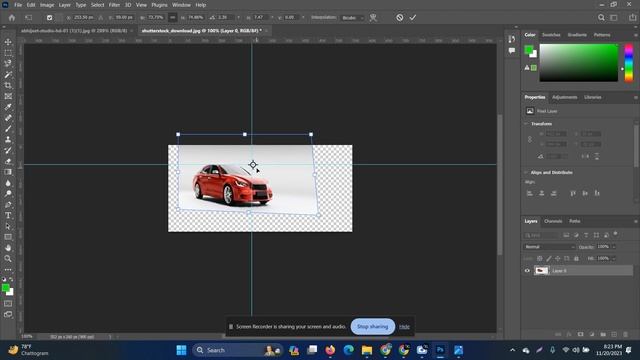Select the Eyedropper tool
This screenshot has width=640, height=360.
tap(8, 107)
